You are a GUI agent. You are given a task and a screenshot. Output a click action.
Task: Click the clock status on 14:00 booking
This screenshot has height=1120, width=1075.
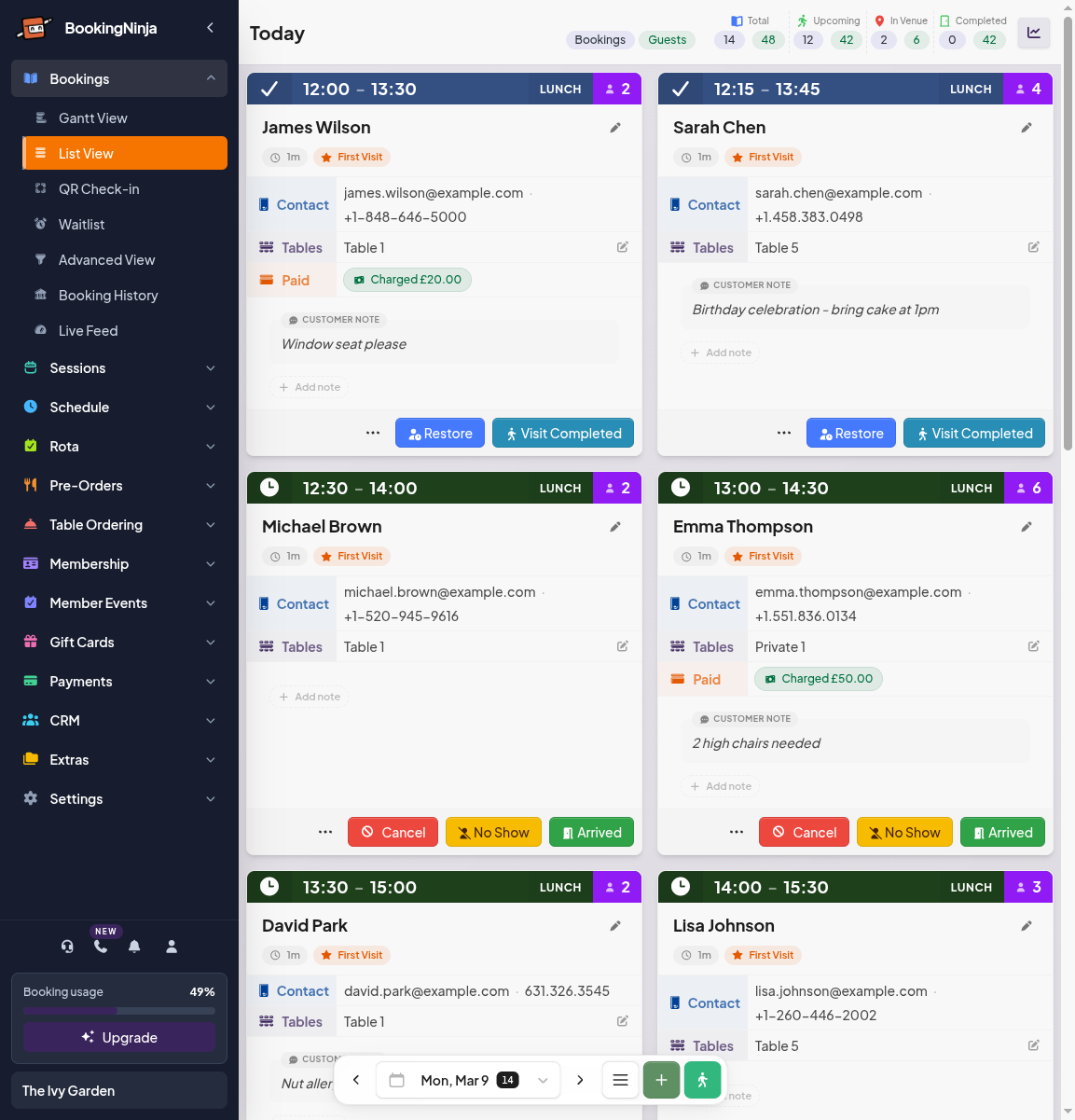pos(681,887)
